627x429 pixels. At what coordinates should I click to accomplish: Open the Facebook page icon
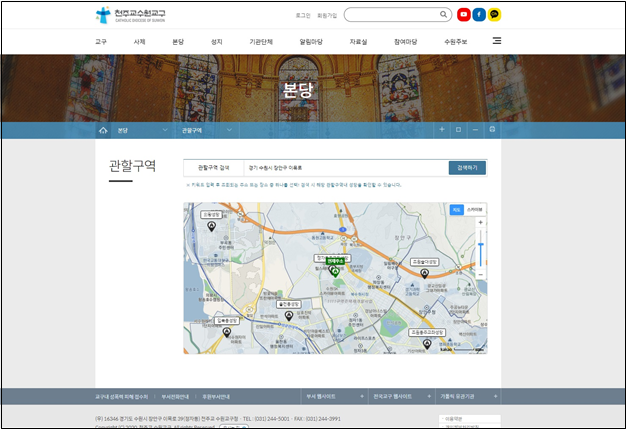coord(479,14)
